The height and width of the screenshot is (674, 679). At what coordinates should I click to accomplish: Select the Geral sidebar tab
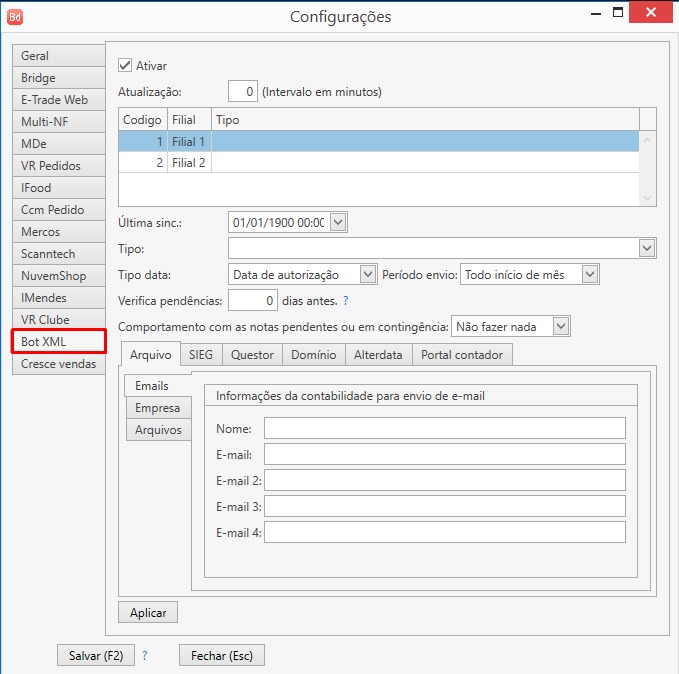[x=59, y=56]
